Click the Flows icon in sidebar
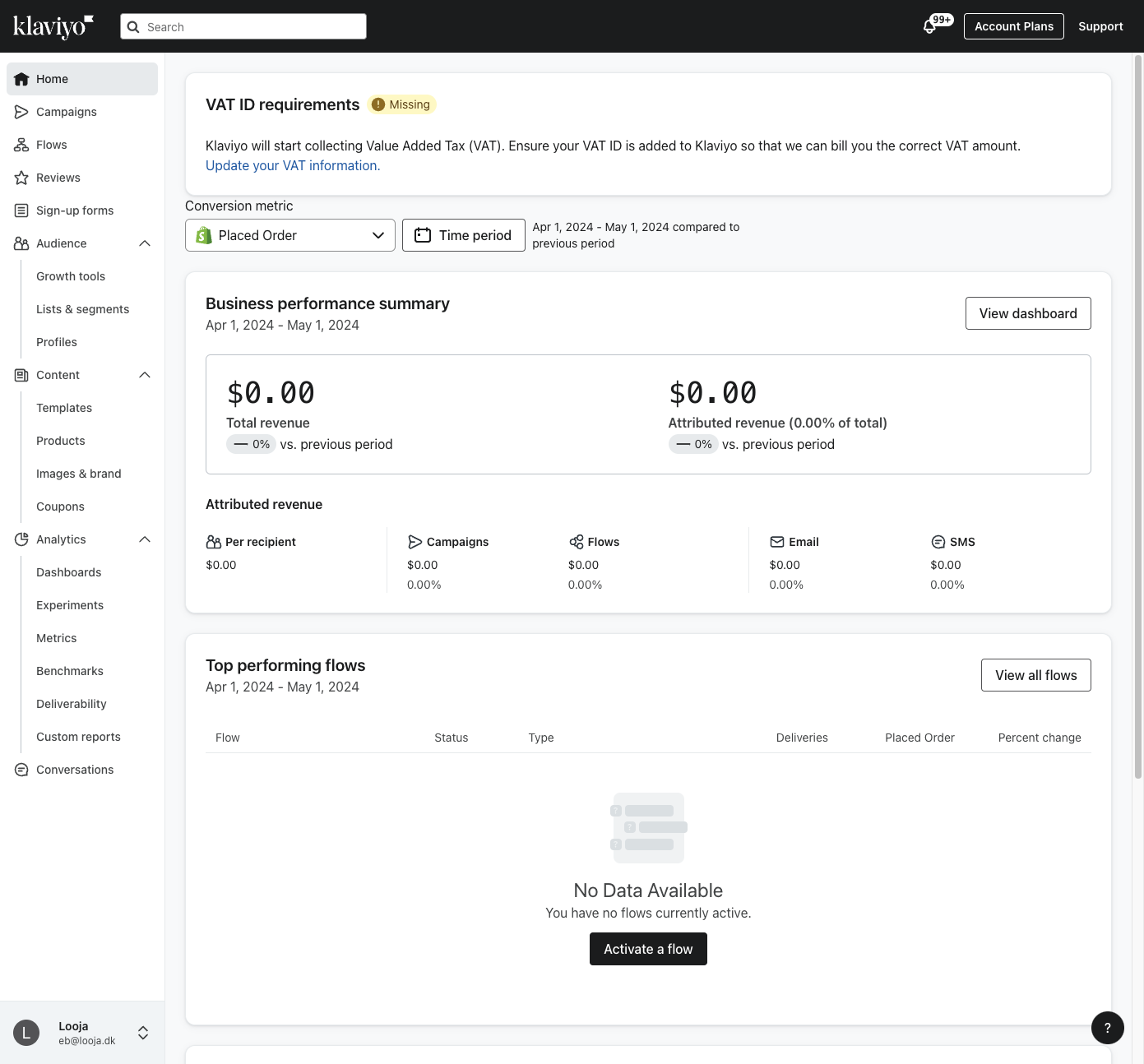Viewport: 1144px width, 1064px height. coord(21,145)
